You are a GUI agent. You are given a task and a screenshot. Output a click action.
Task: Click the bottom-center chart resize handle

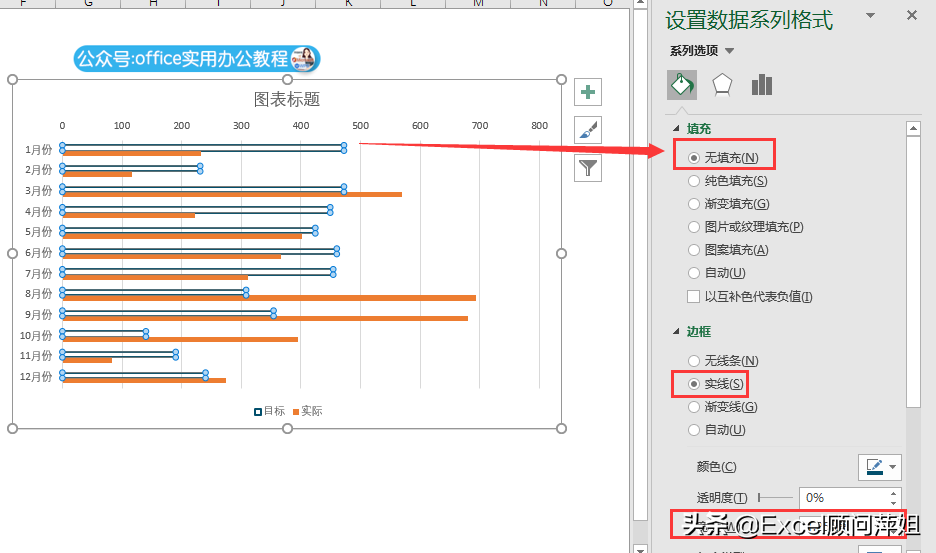pyautogui.click(x=287, y=428)
